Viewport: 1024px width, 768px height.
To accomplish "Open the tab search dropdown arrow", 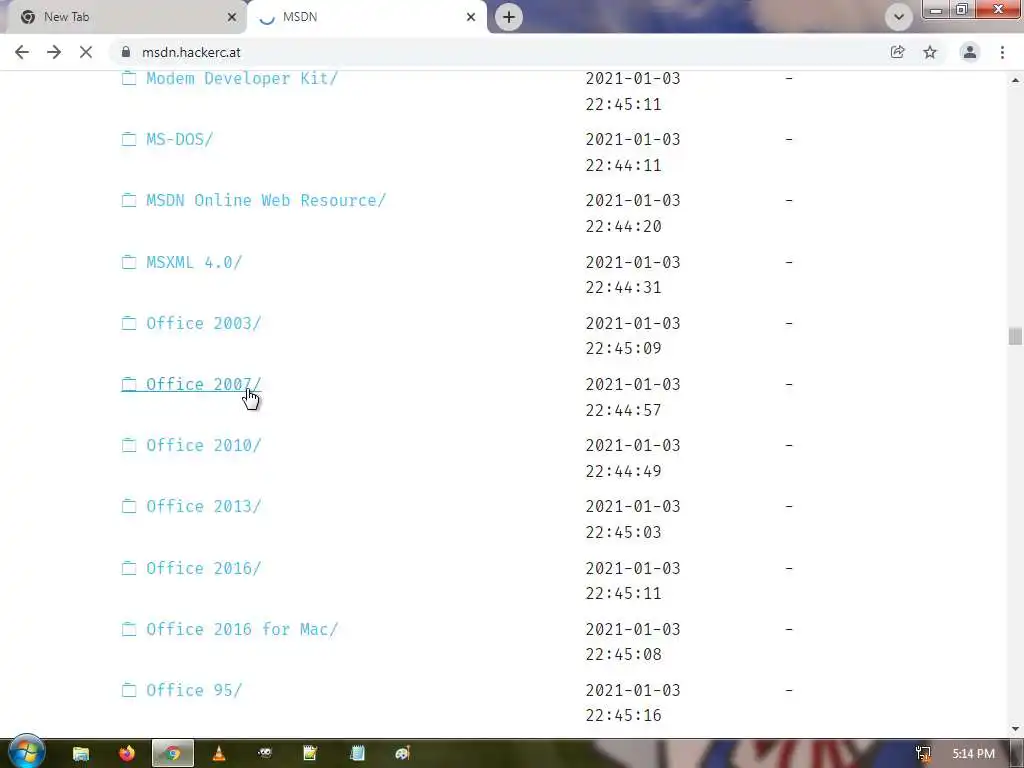I will click(899, 17).
